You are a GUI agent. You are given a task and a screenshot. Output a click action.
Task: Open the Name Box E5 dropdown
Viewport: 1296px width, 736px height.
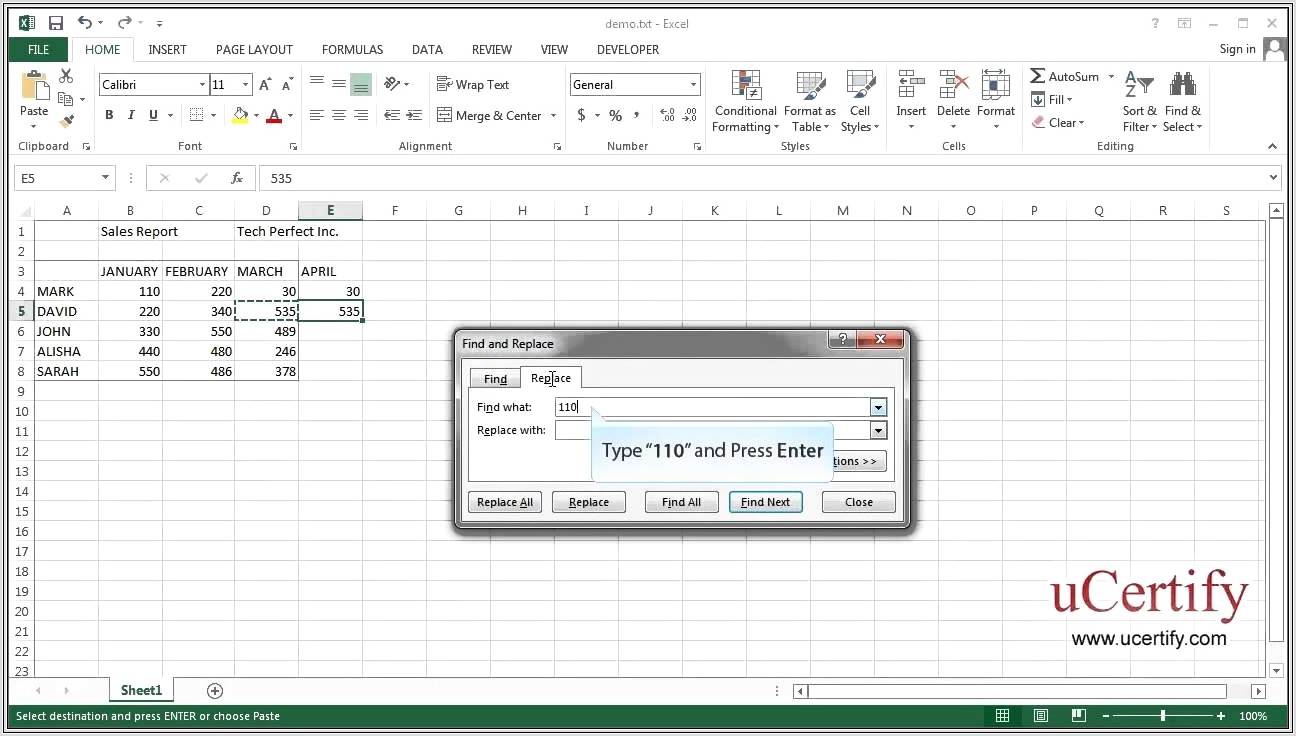coord(106,178)
